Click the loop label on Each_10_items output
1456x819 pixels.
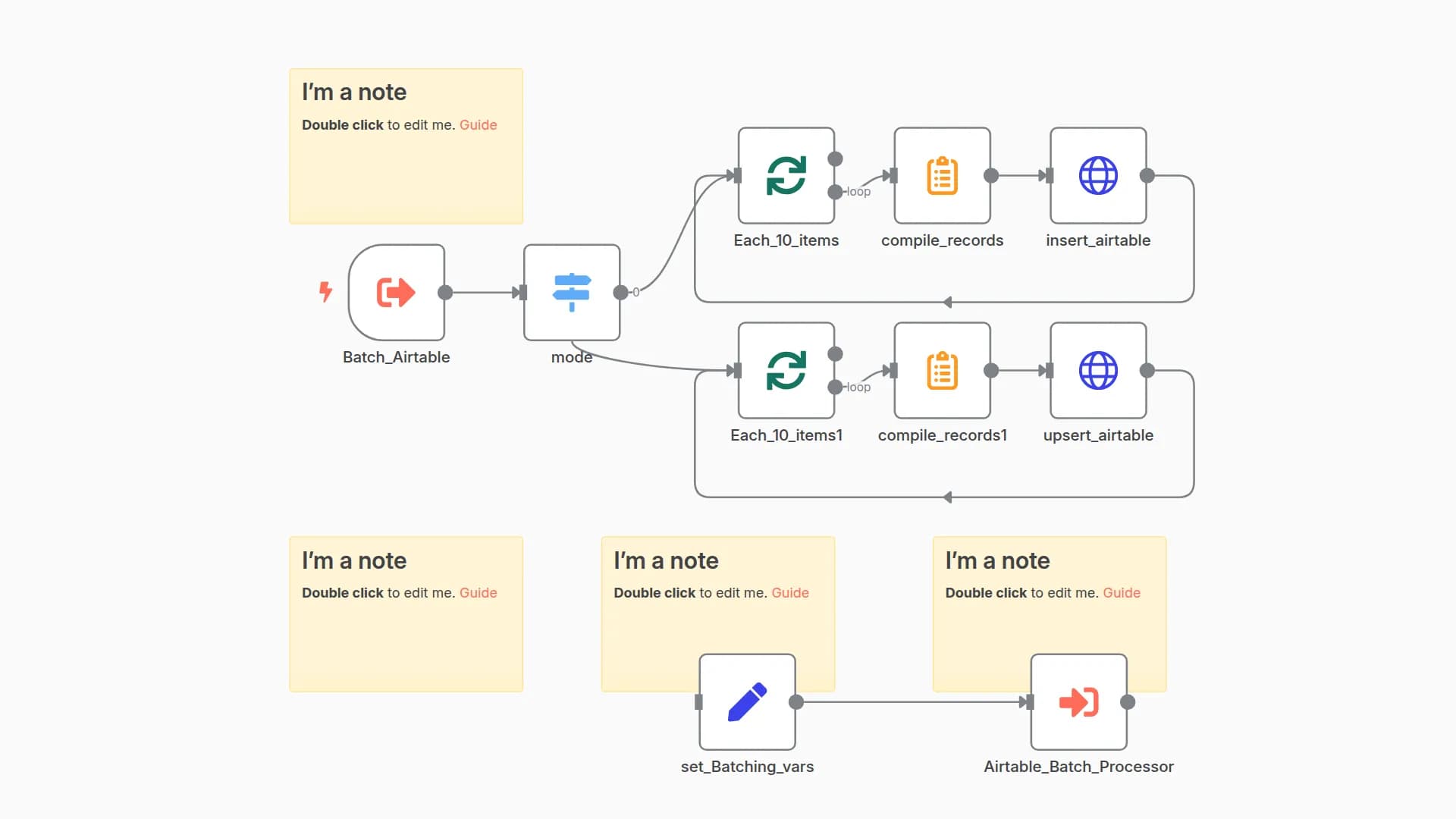(858, 192)
